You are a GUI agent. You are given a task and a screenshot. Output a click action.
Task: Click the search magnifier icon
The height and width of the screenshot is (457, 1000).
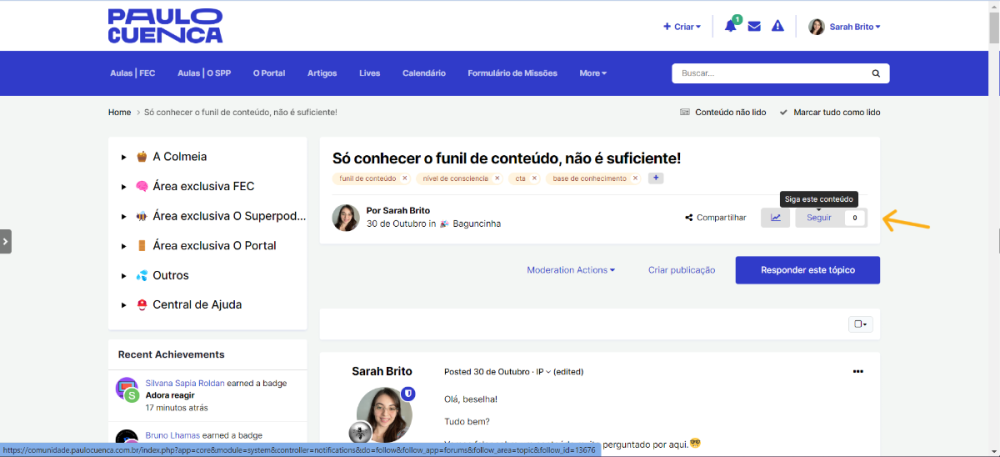(876, 73)
